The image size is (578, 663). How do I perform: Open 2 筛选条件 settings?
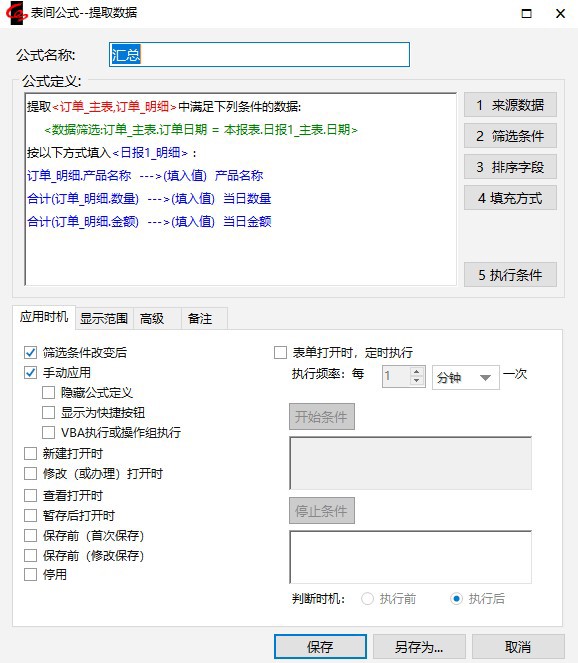[x=510, y=136]
